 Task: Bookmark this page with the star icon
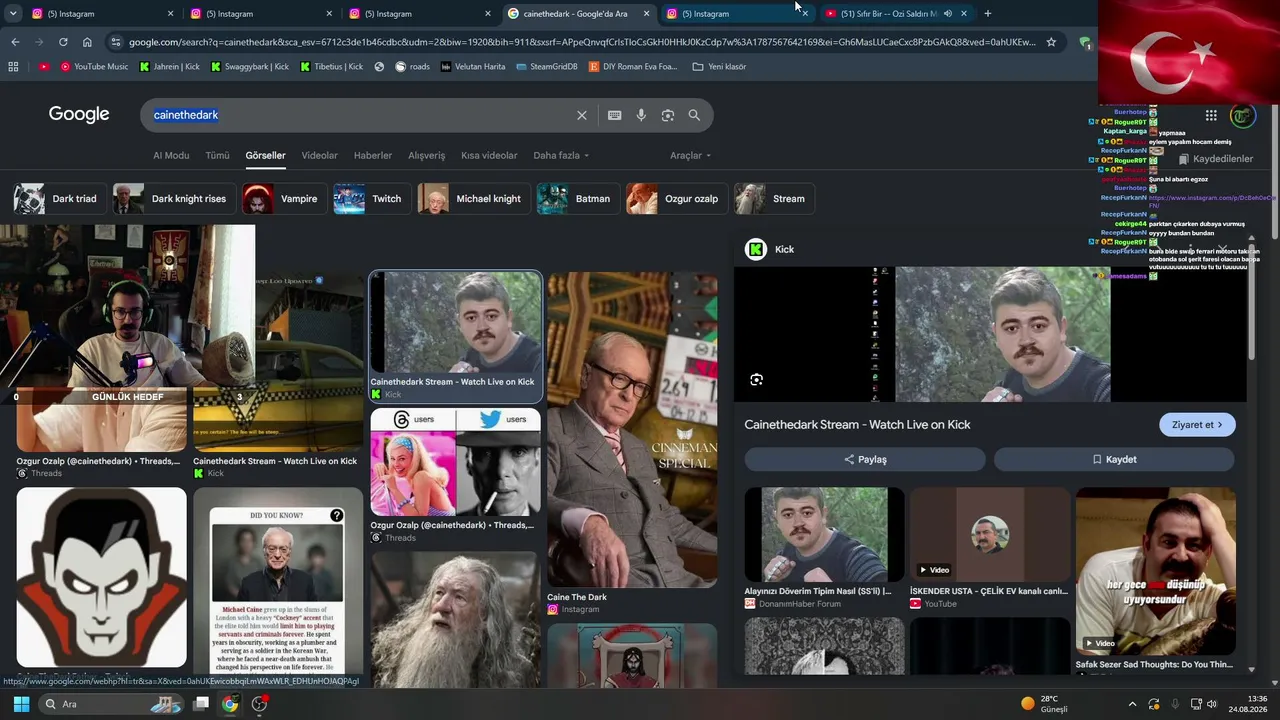1051,42
